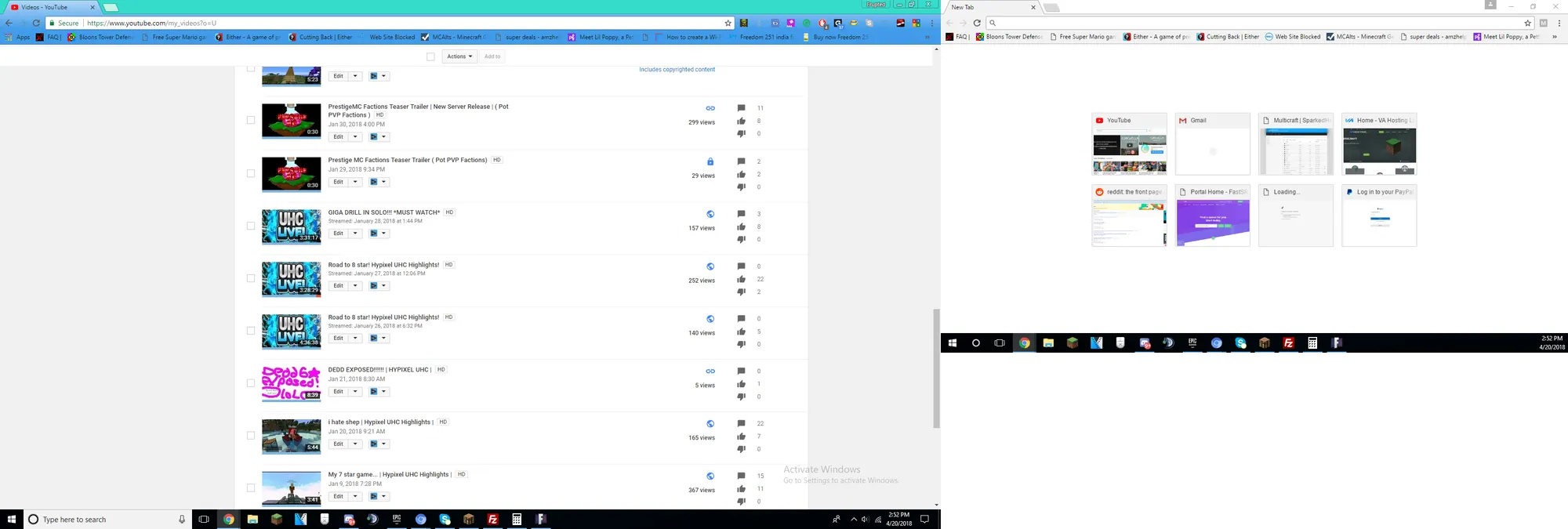Select the GIGA DRILL IN SOLO video checkbox

pyautogui.click(x=251, y=226)
